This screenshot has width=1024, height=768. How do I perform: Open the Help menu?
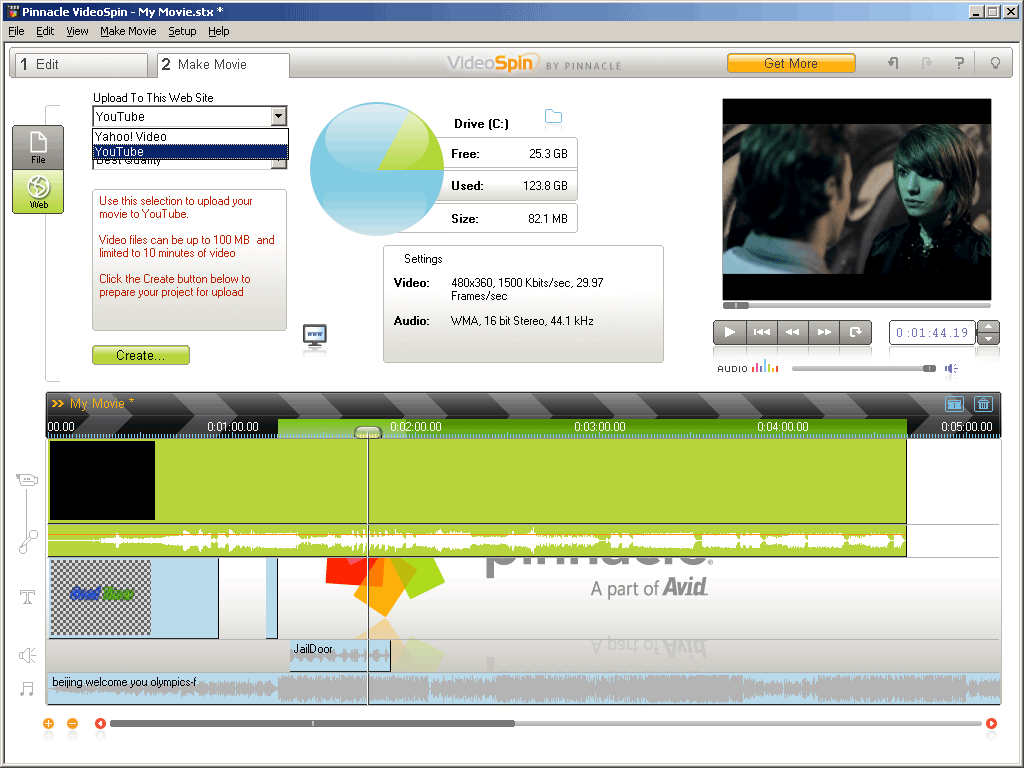coord(219,31)
